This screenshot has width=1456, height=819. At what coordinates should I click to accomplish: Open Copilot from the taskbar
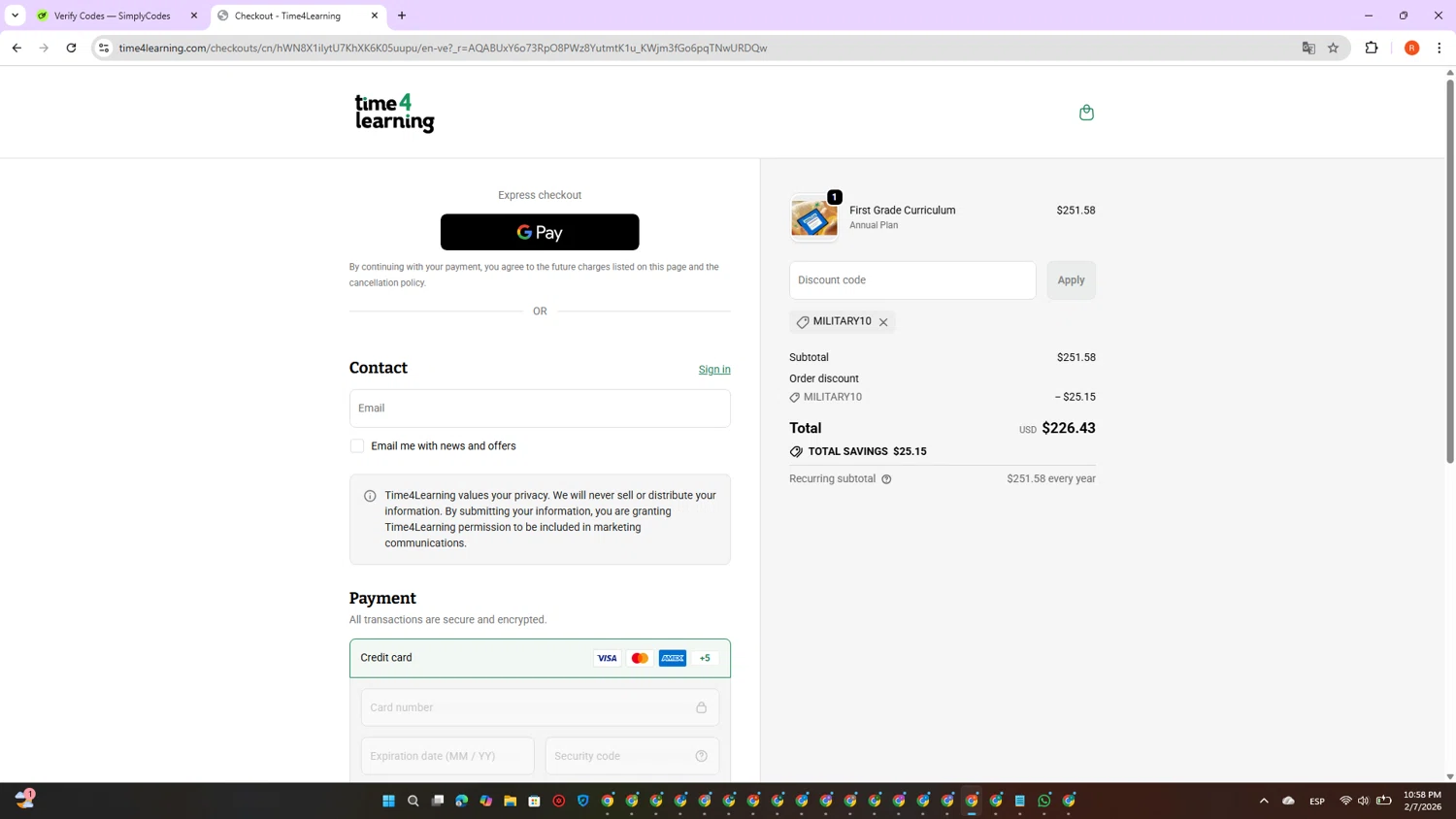(485, 801)
